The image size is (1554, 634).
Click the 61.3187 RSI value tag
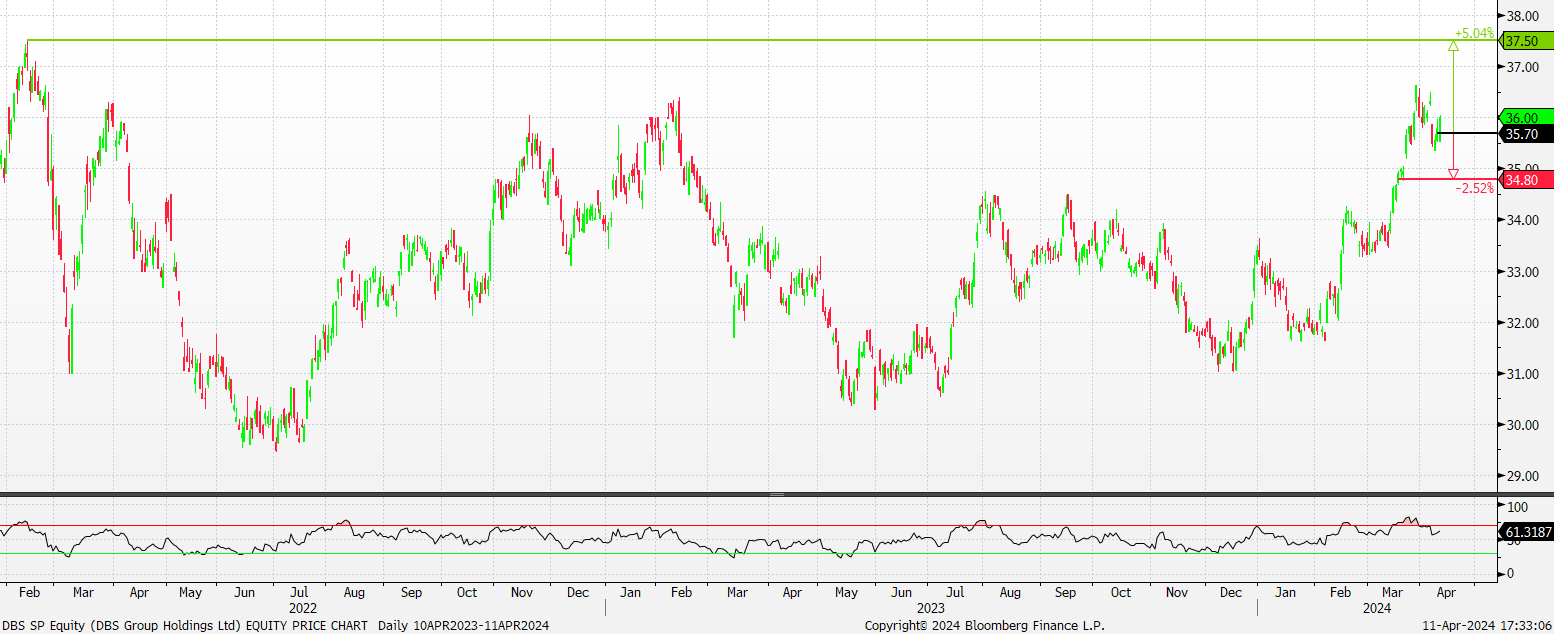1527,535
